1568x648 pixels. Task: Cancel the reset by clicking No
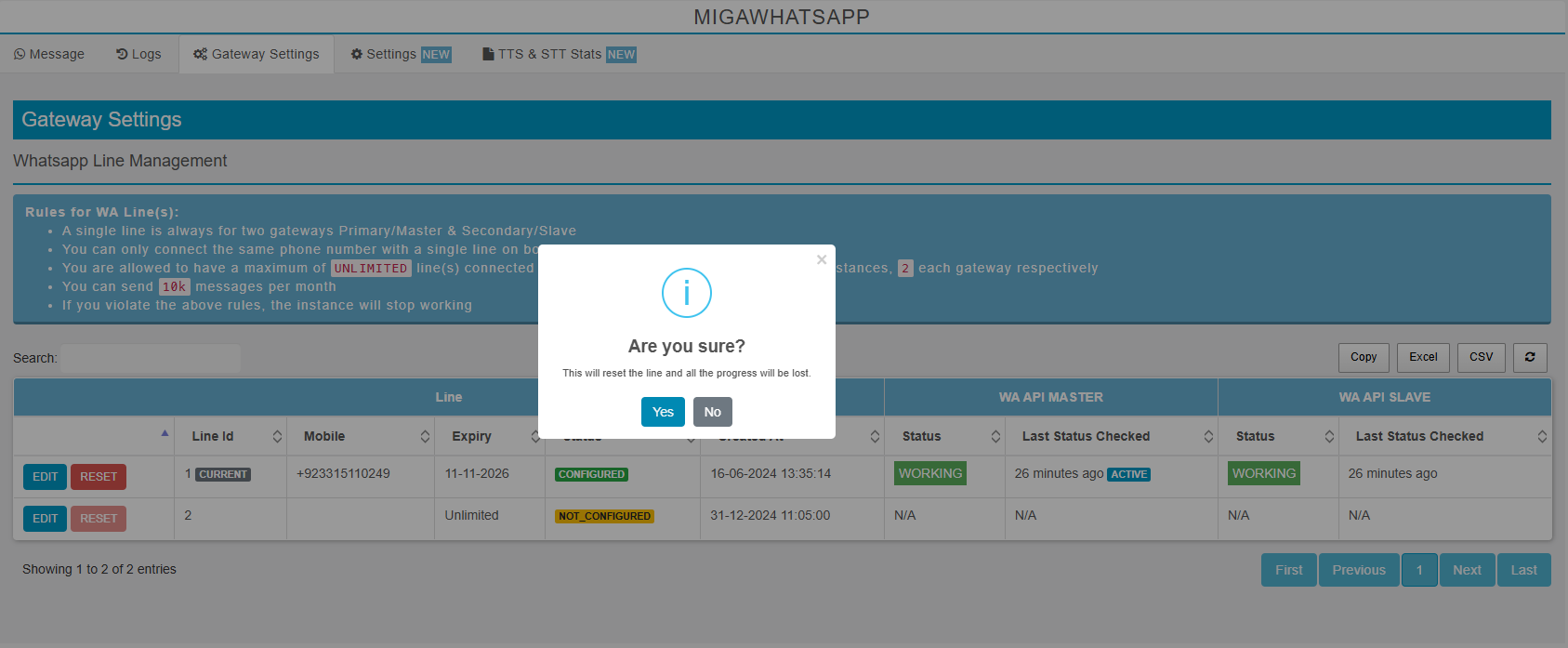pos(712,412)
